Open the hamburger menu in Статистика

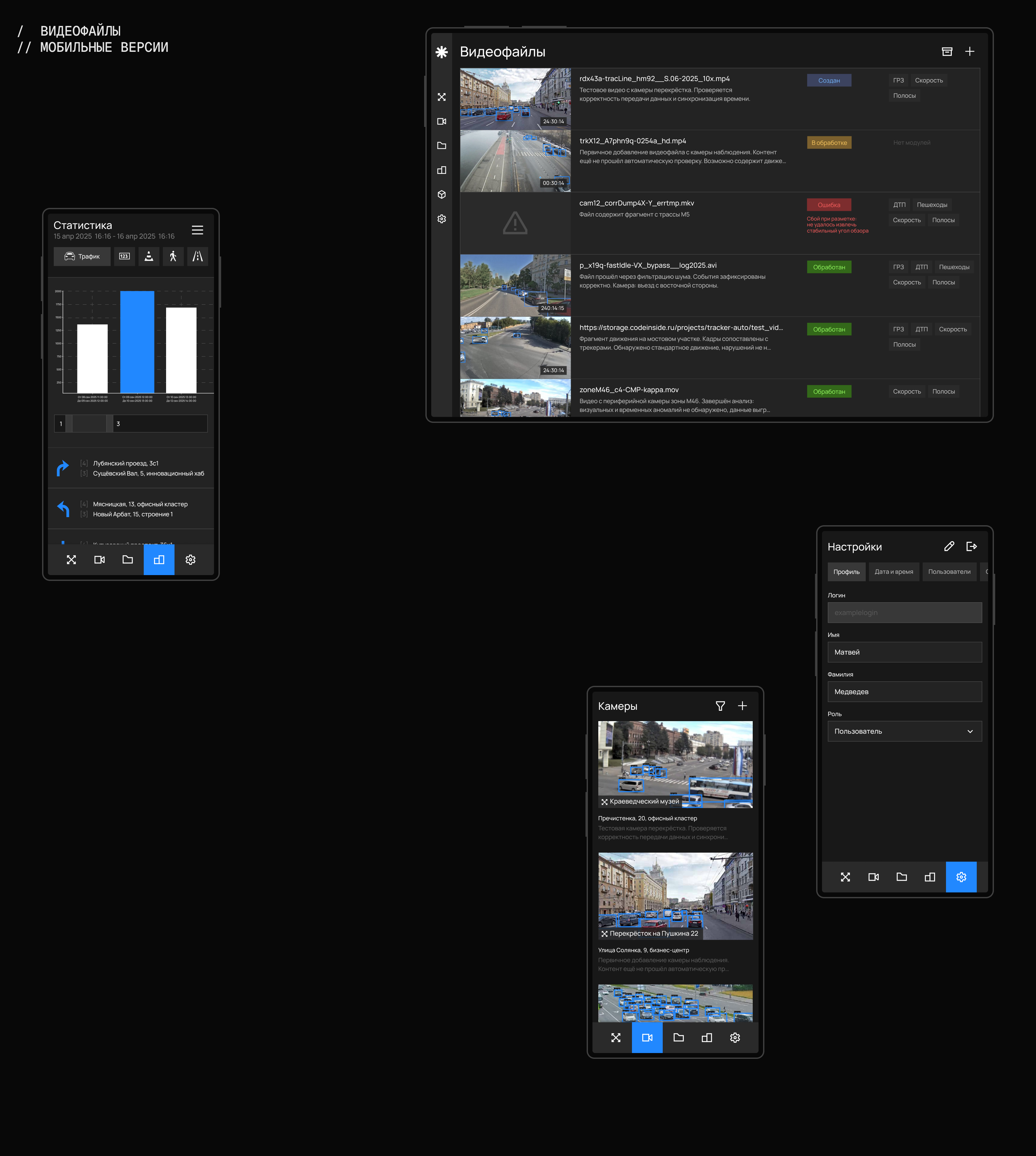[197, 230]
